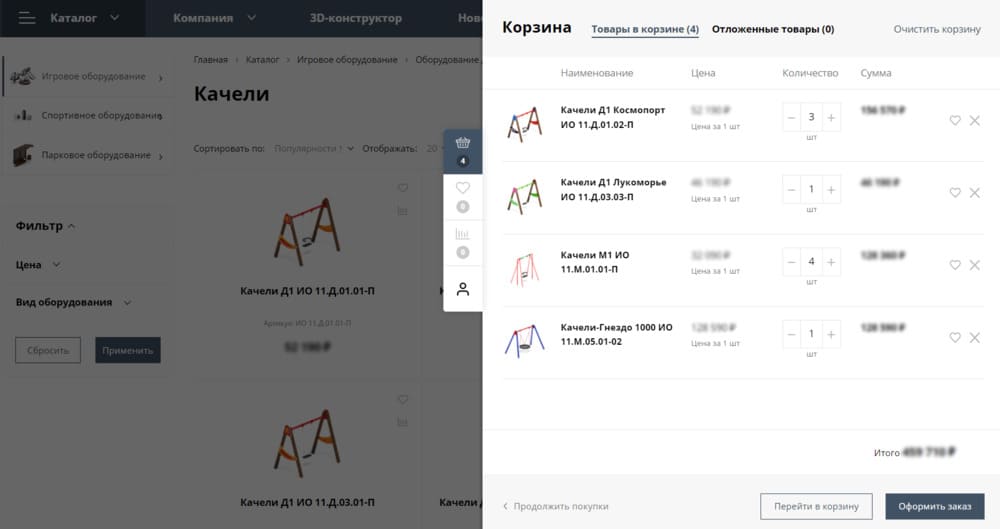Click favorite heart on Качели Д1 ИО 11.Д.03.01-П card

402,399
